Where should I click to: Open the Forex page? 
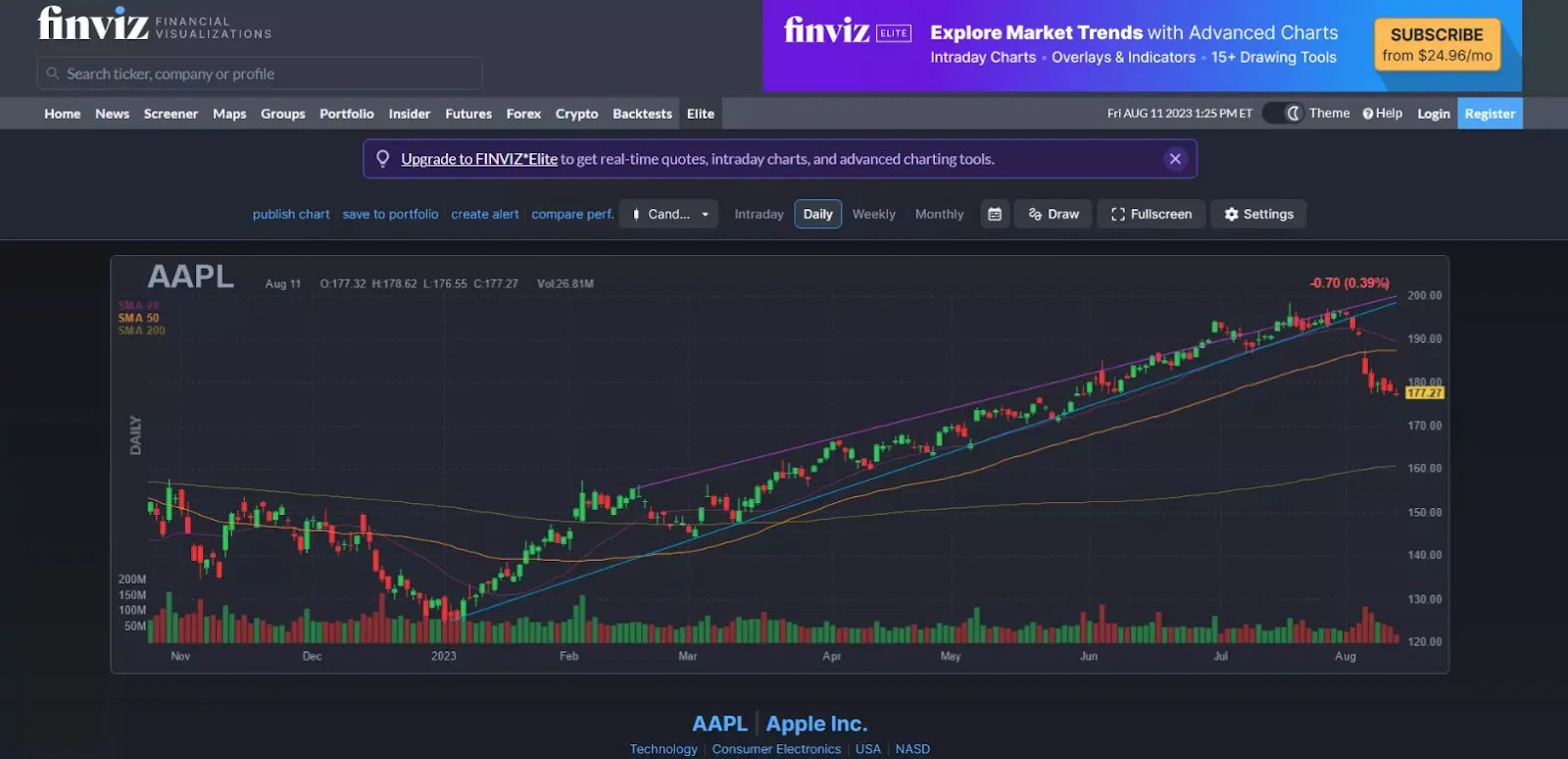point(523,114)
